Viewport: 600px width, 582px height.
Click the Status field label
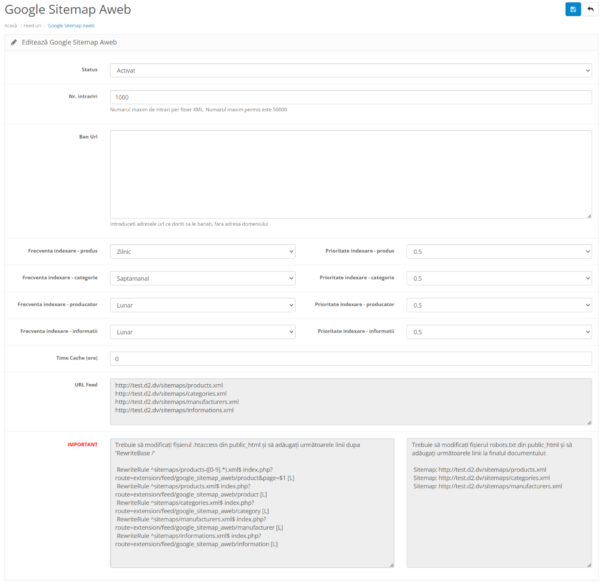[x=90, y=69]
